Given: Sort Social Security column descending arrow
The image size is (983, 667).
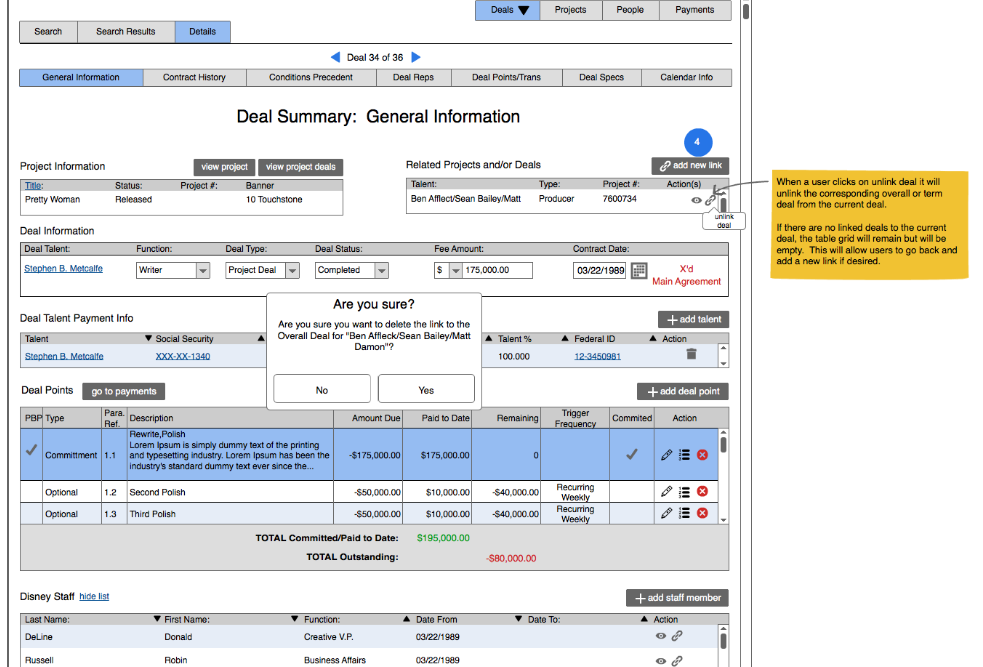Looking at the screenshot, I should tap(149, 338).
